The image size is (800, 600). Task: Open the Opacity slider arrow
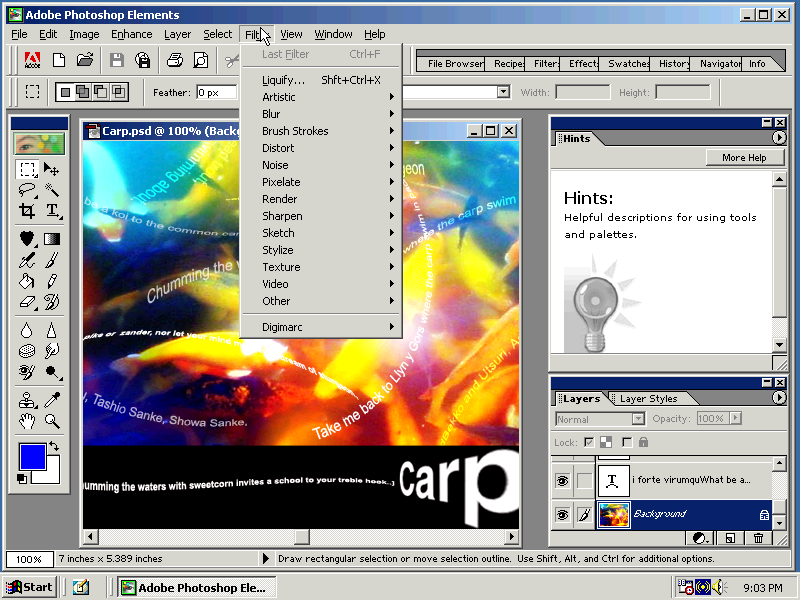735,418
